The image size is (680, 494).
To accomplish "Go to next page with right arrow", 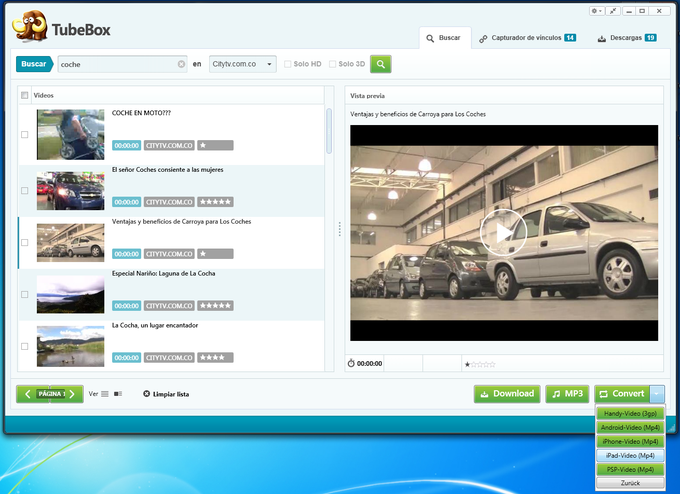I will tap(73, 394).
